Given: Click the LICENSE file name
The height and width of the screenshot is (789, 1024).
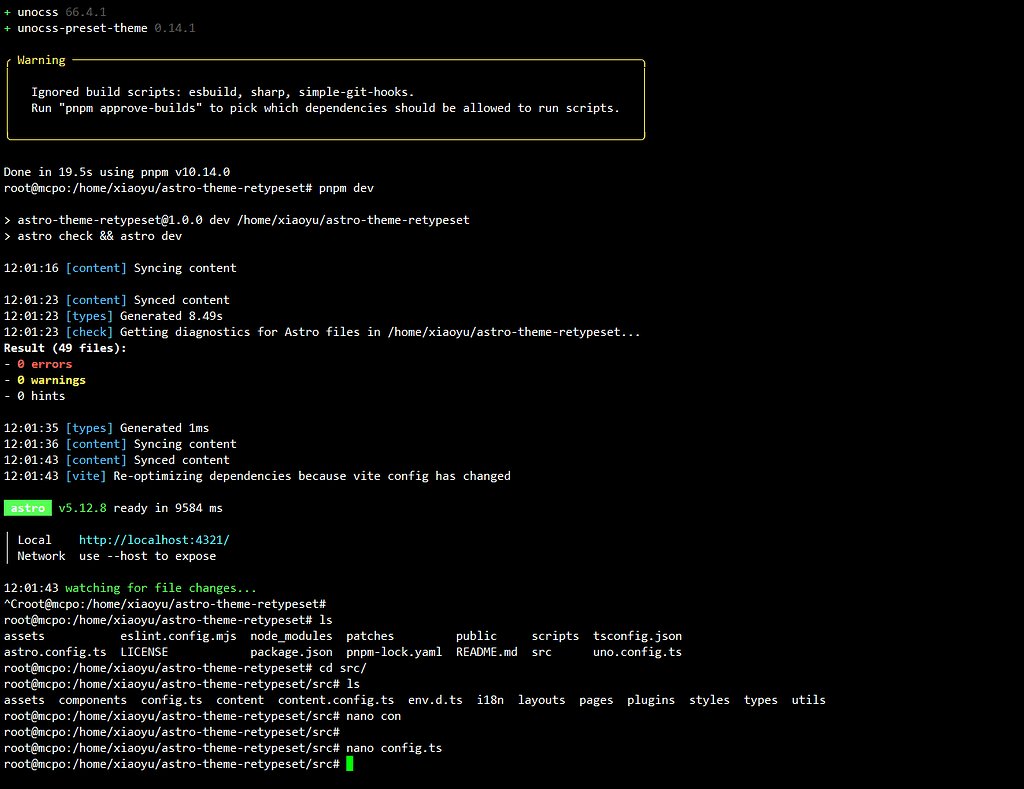Looking at the screenshot, I should [144, 652].
